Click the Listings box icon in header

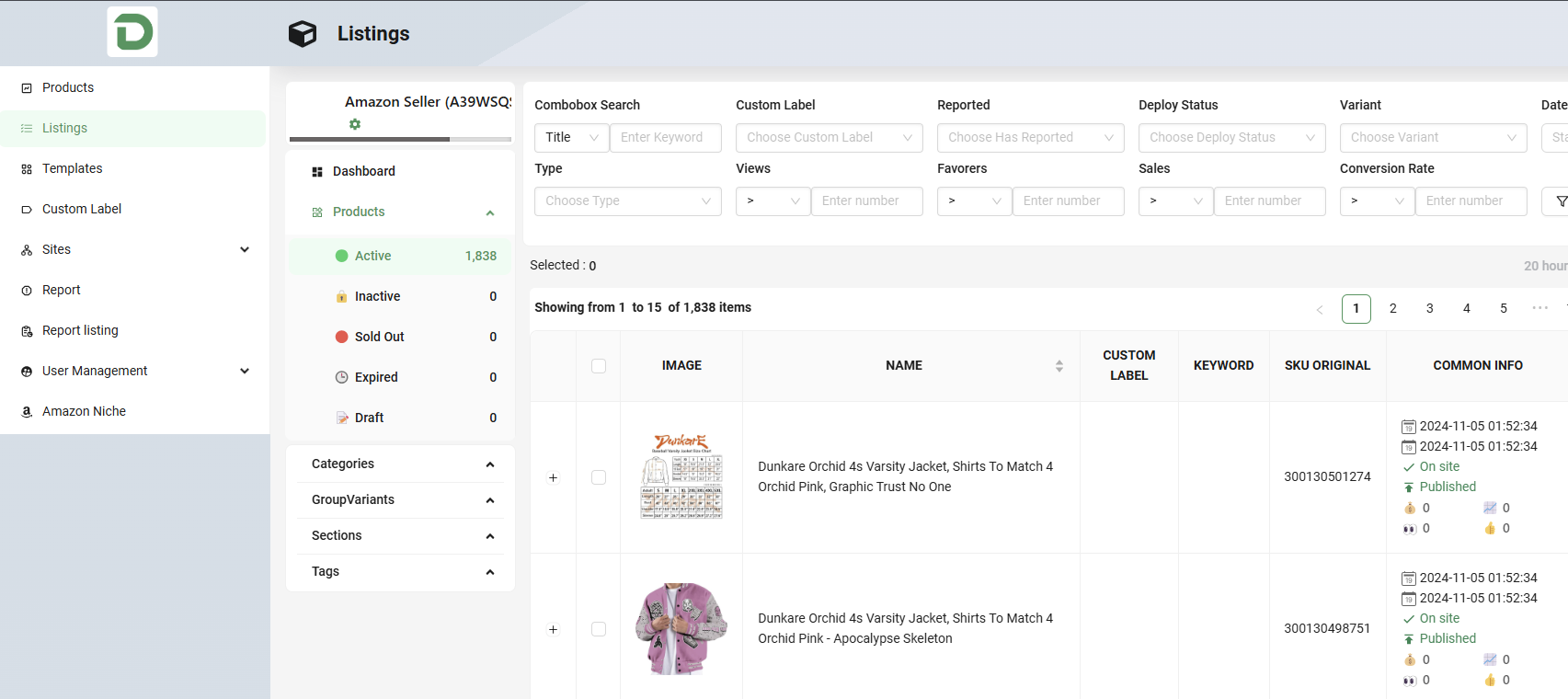(x=303, y=34)
